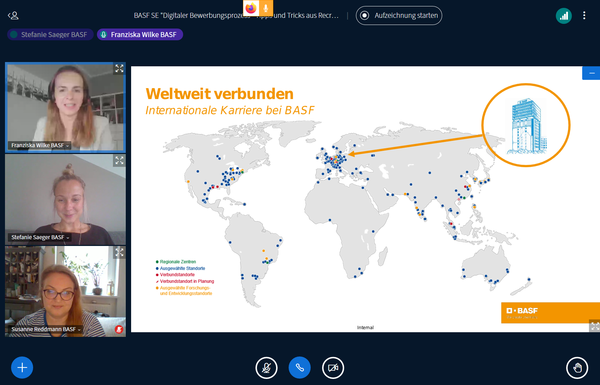Open the blue plus actions button
Viewport: 600px width, 385px height.
tap(22, 367)
